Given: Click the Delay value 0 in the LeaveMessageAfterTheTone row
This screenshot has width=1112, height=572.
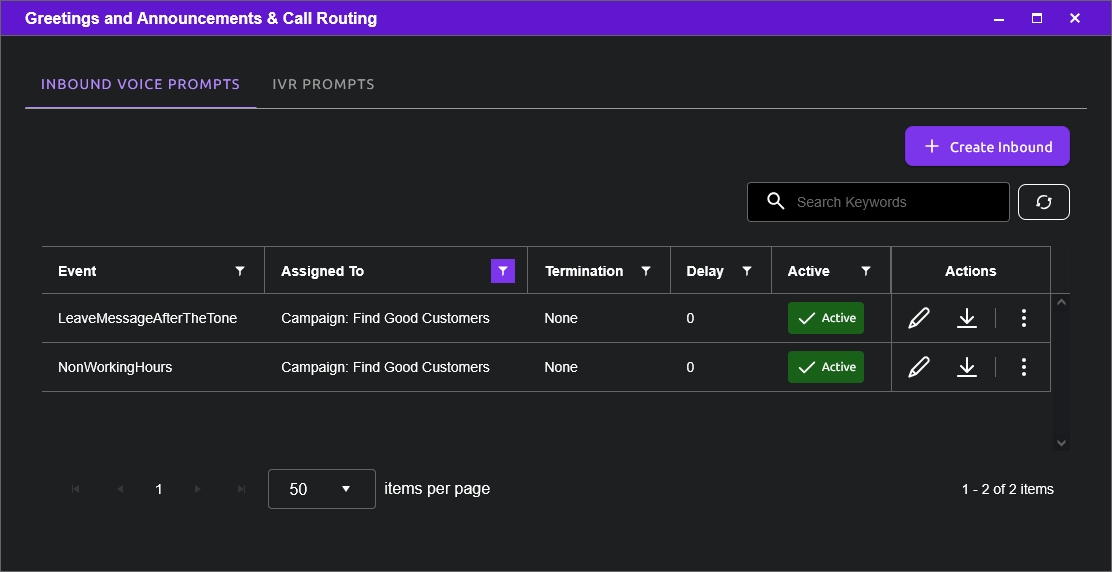Looking at the screenshot, I should [x=690, y=318].
